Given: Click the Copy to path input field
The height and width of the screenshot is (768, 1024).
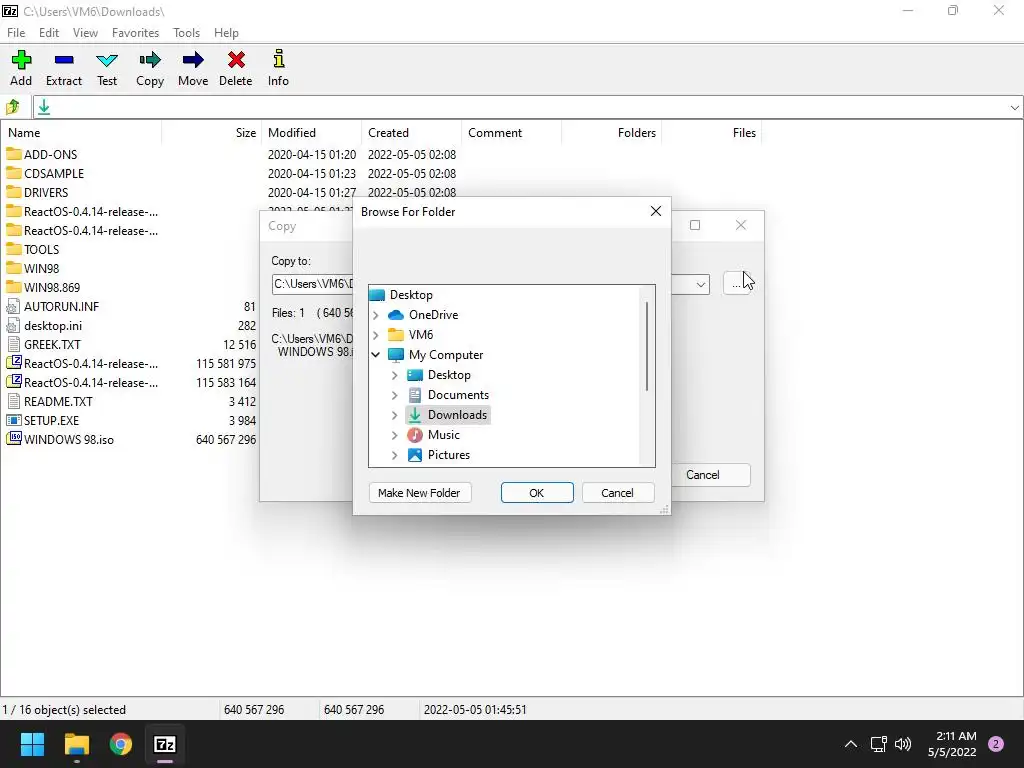Looking at the screenshot, I should coord(312,284).
